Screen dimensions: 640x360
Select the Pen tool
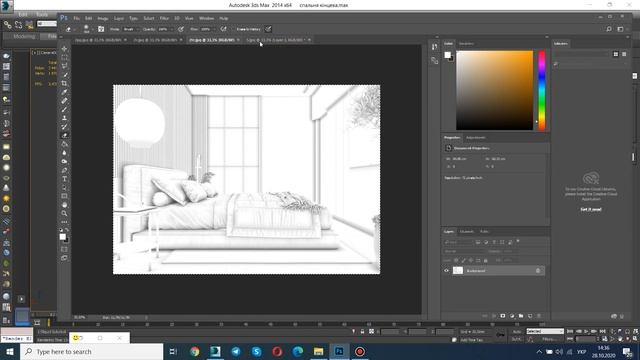(x=64, y=170)
